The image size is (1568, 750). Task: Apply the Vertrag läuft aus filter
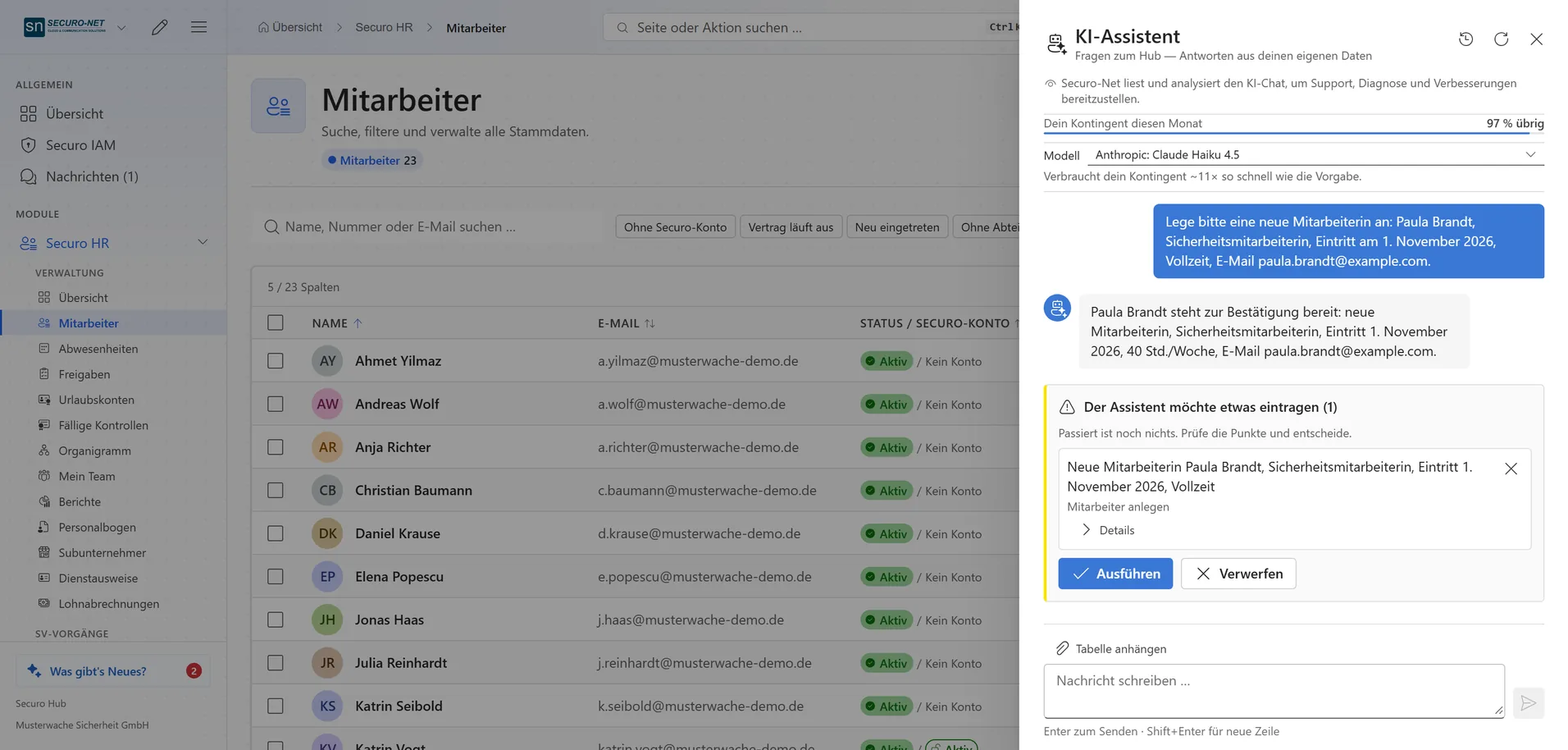[x=791, y=226]
